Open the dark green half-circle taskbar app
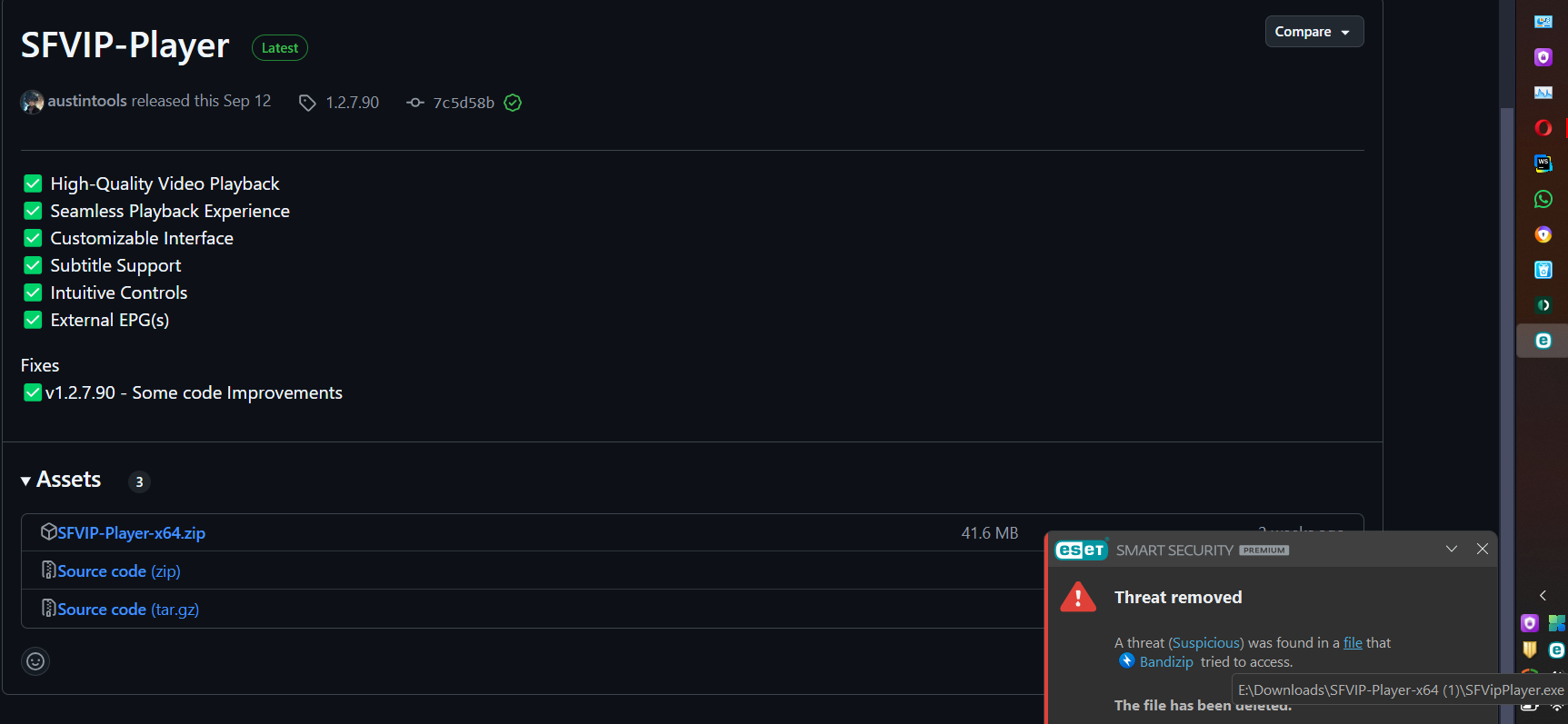The height and width of the screenshot is (724, 1568). tap(1543, 305)
